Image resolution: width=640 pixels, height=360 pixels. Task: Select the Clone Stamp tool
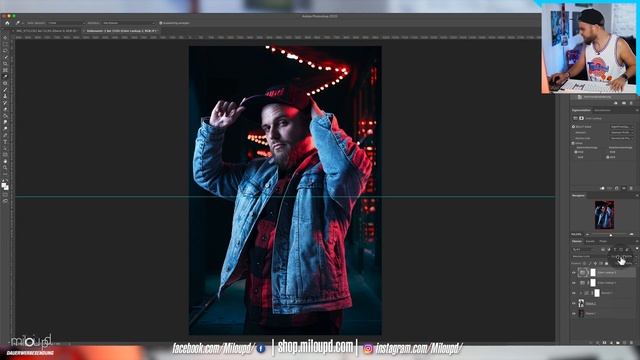pos(5,96)
